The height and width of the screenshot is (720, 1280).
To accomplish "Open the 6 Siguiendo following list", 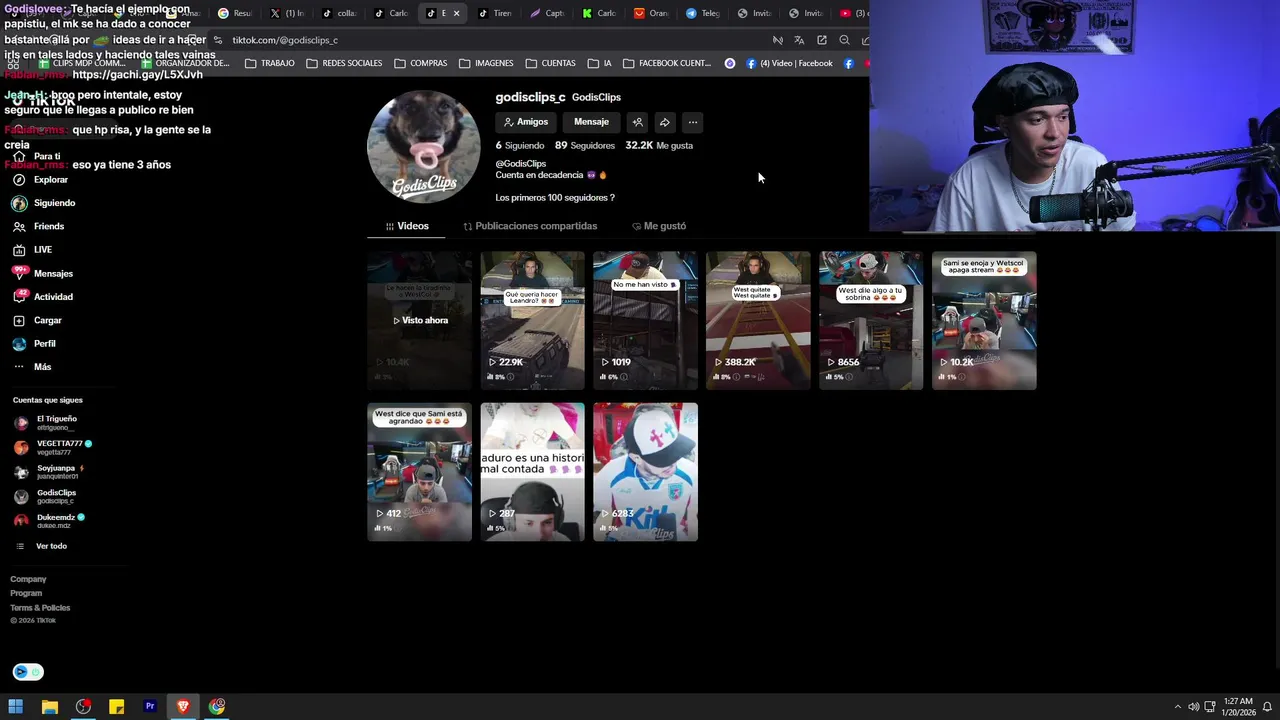I will [520, 146].
